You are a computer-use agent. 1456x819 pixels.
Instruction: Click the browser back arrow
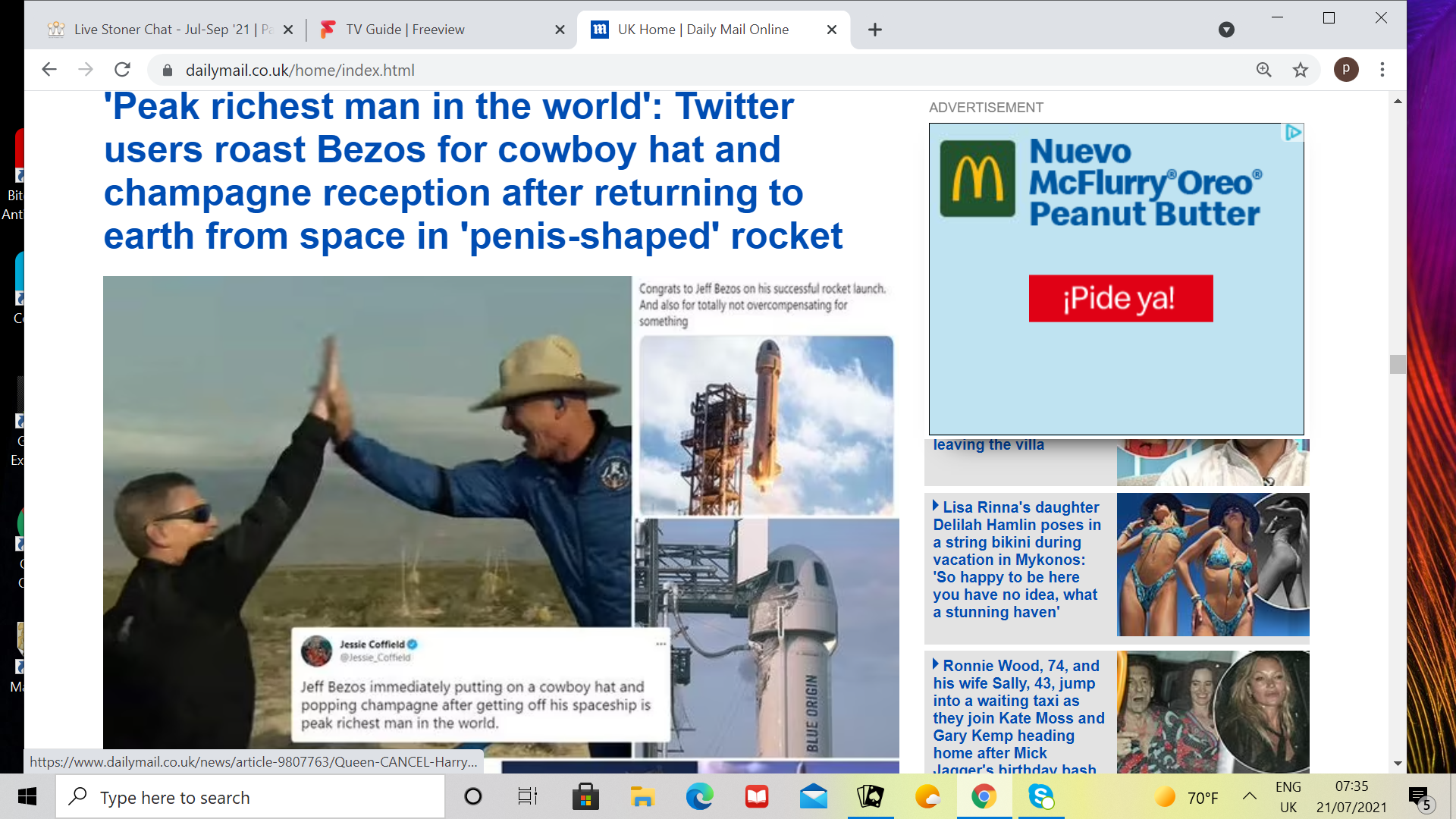(49, 70)
